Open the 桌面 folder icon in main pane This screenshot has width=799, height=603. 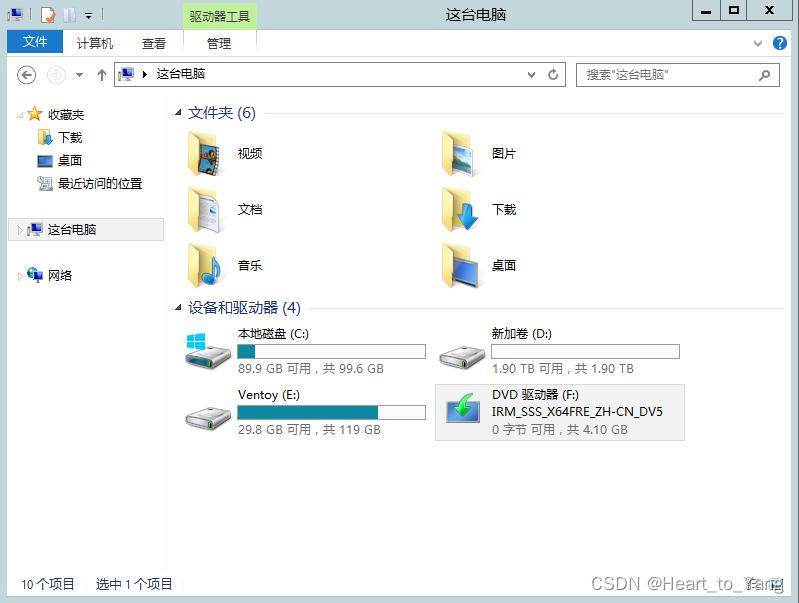(x=460, y=266)
